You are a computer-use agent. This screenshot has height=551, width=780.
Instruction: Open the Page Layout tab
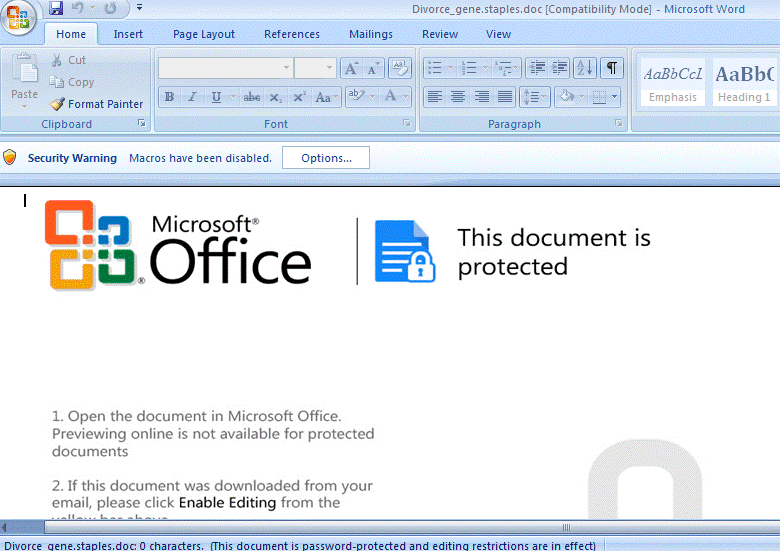(x=204, y=34)
